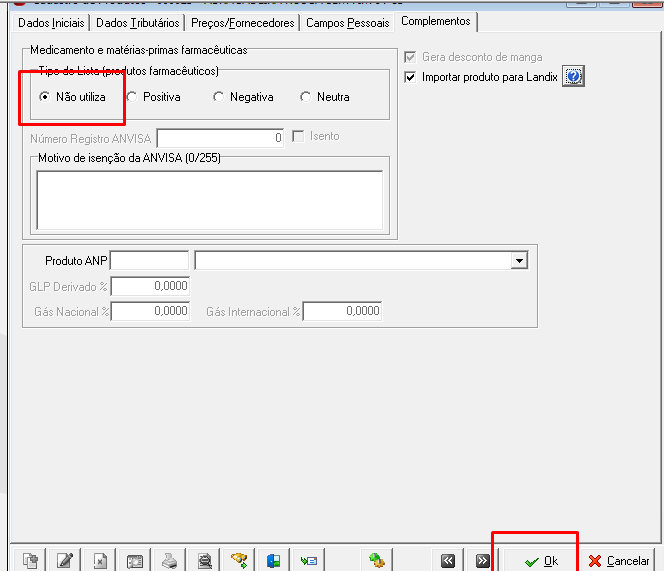
Task: Choose the 'Negativa' radio button
Action: pos(243,97)
